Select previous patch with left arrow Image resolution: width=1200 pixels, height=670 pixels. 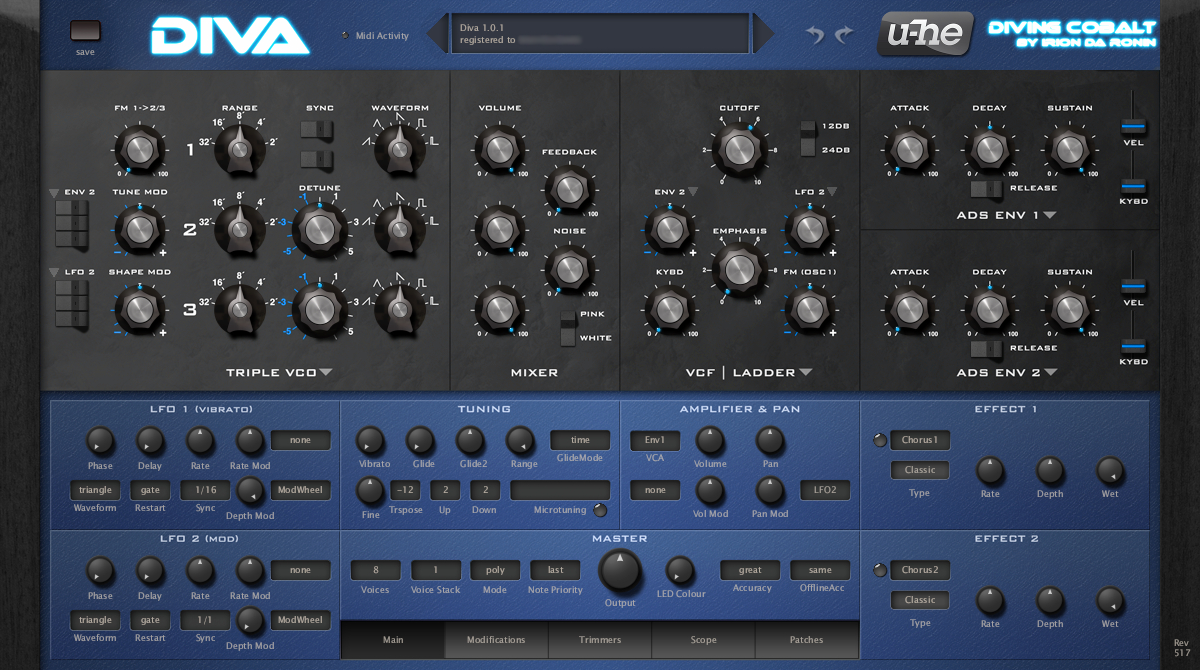(437, 34)
